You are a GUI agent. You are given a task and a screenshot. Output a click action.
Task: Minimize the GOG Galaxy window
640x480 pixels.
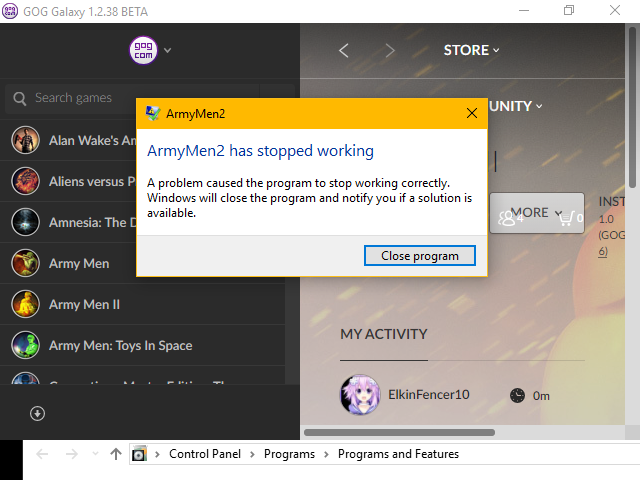point(524,11)
